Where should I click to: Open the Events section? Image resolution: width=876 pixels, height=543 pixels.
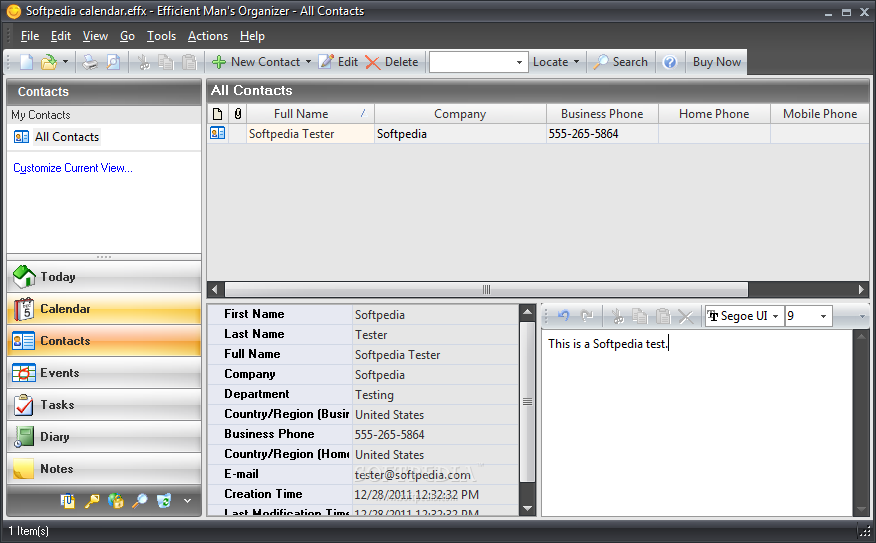point(104,373)
